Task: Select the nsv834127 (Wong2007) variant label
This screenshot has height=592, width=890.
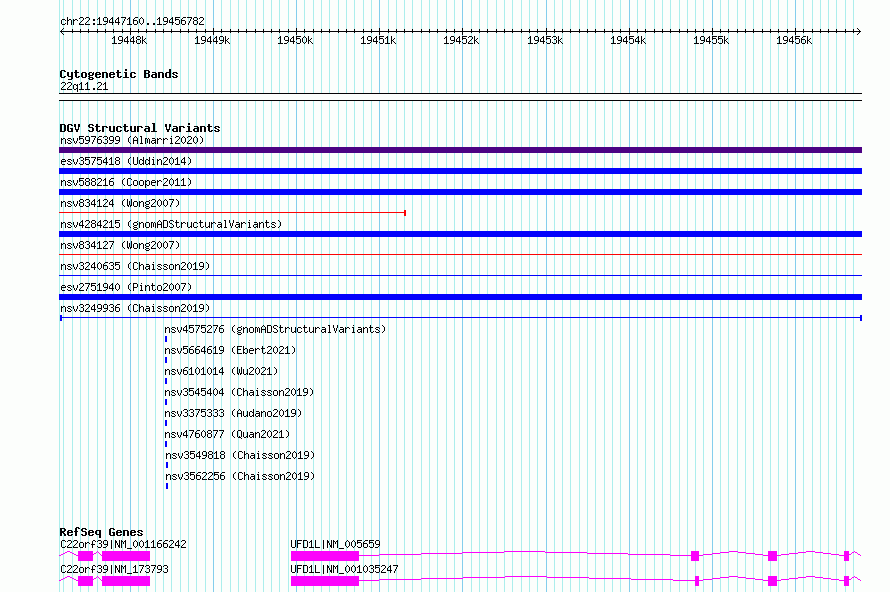Action: tap(120, 245)
